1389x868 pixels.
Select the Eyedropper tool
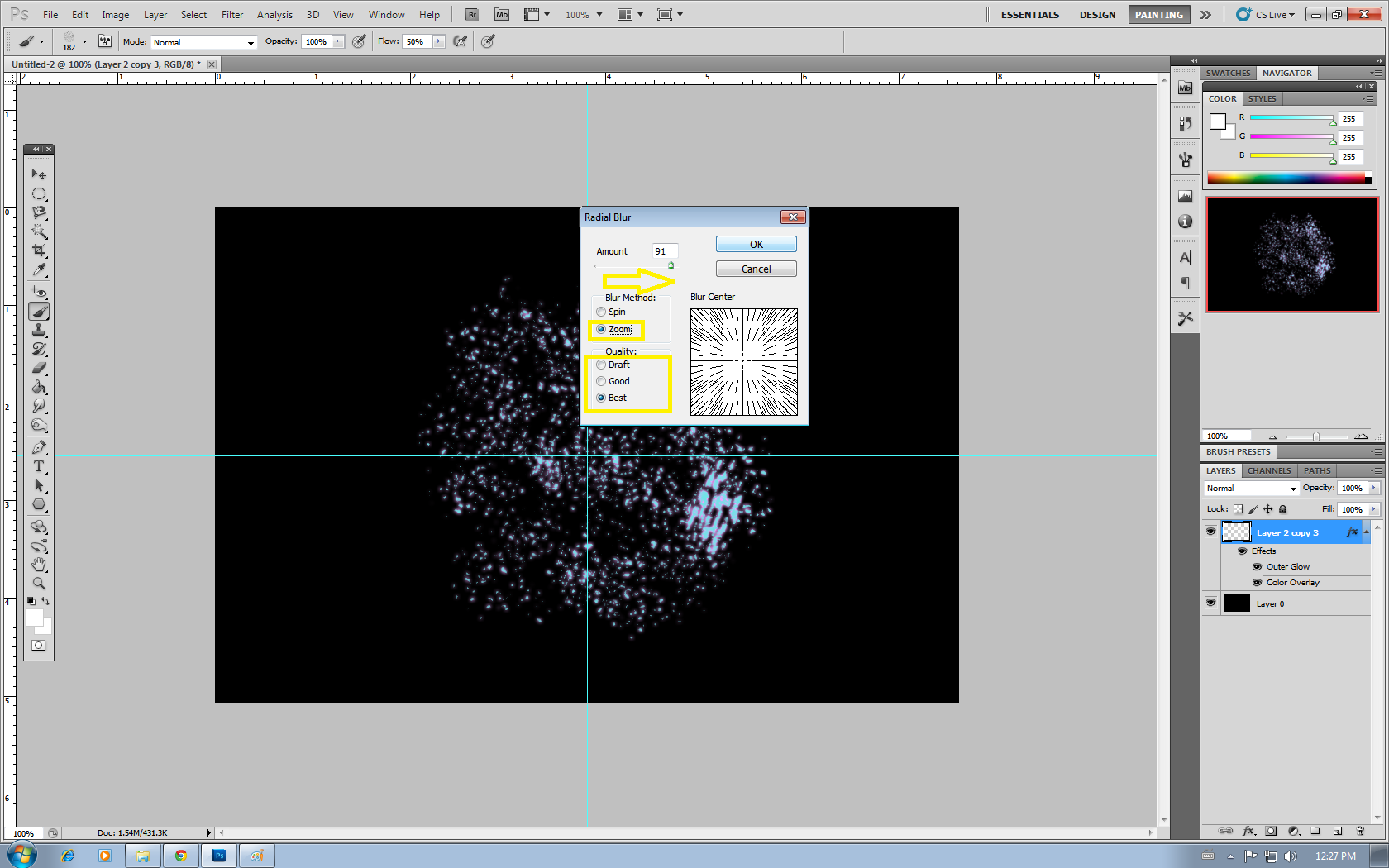(39, 269)
